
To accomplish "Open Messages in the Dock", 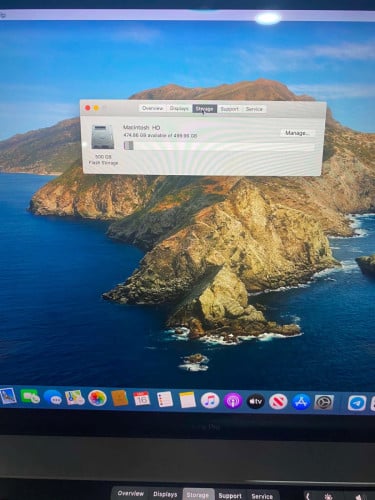I will click(53, 398).
